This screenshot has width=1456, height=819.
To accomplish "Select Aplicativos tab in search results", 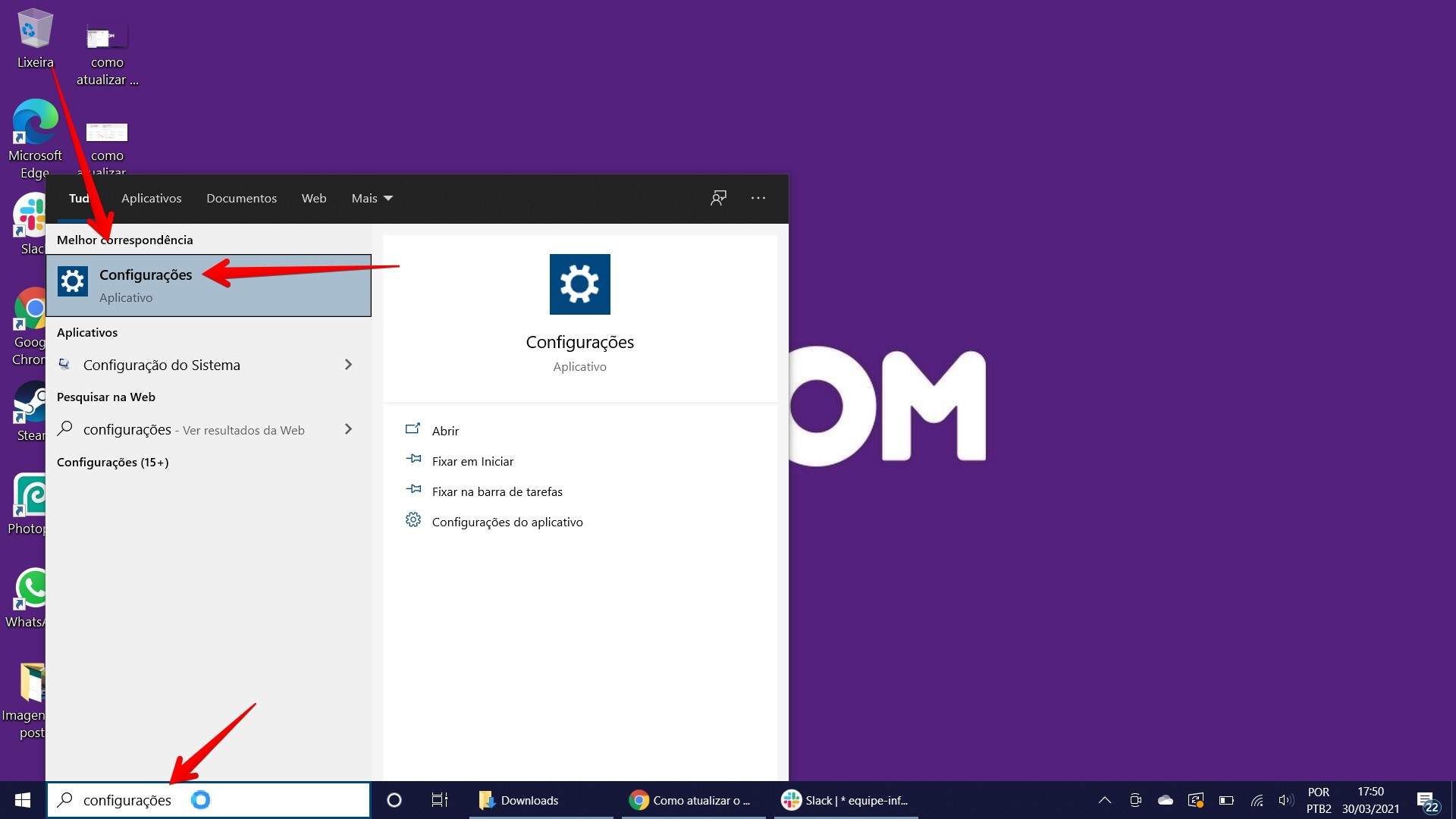I will pyautogui.click(x=151, y=197).
